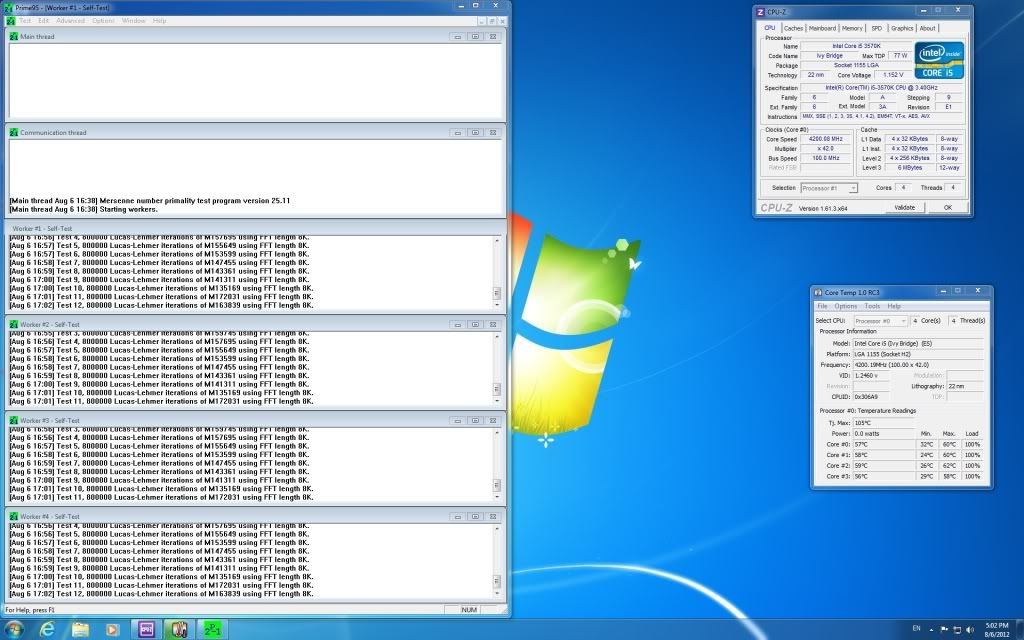Launch Windows Media Player from taskbar
Viewport: 1024px width, 640px height.
(x=112, y=629)
